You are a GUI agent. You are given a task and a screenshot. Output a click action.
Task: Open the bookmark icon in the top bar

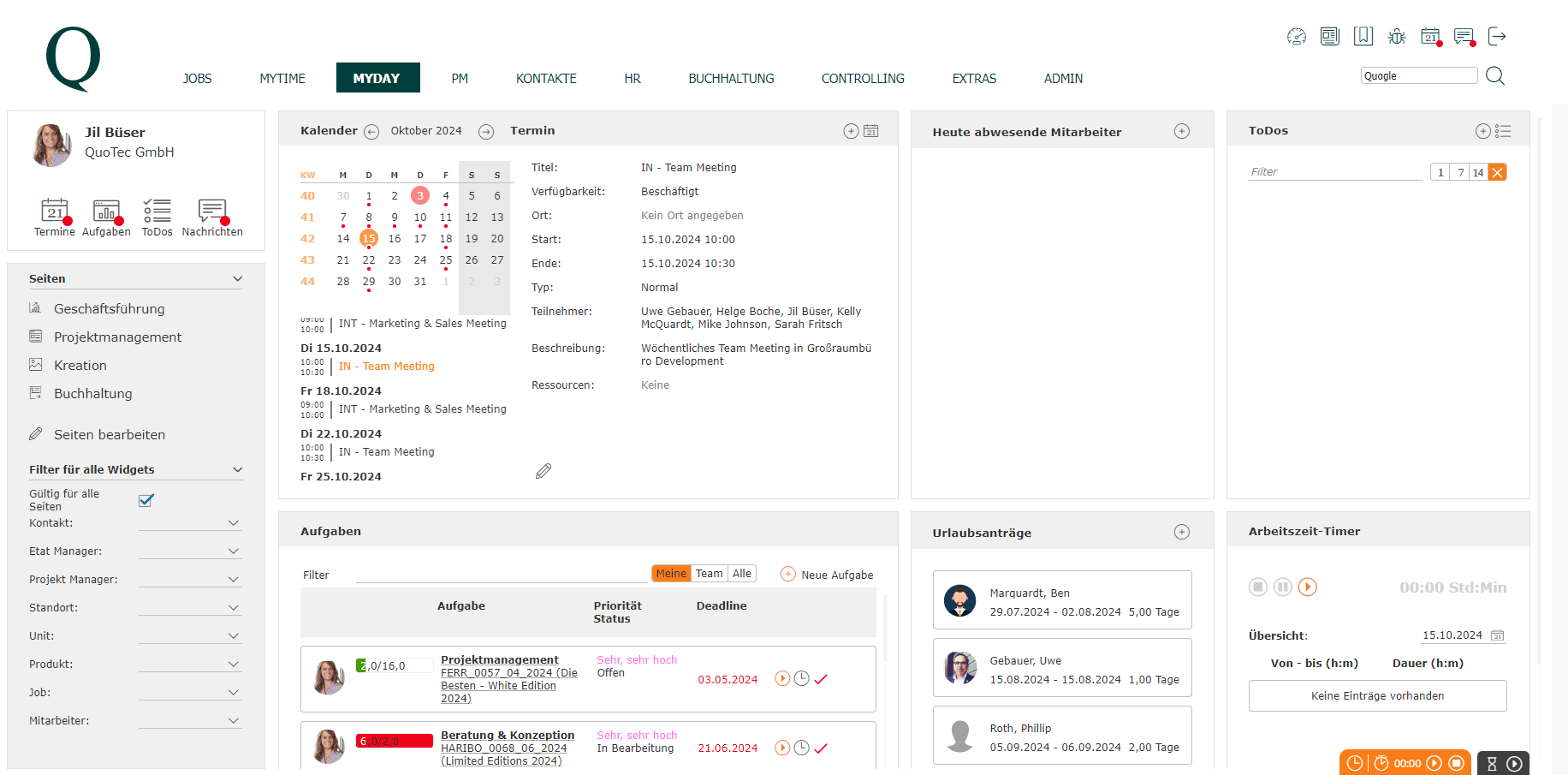(1363, 35)
